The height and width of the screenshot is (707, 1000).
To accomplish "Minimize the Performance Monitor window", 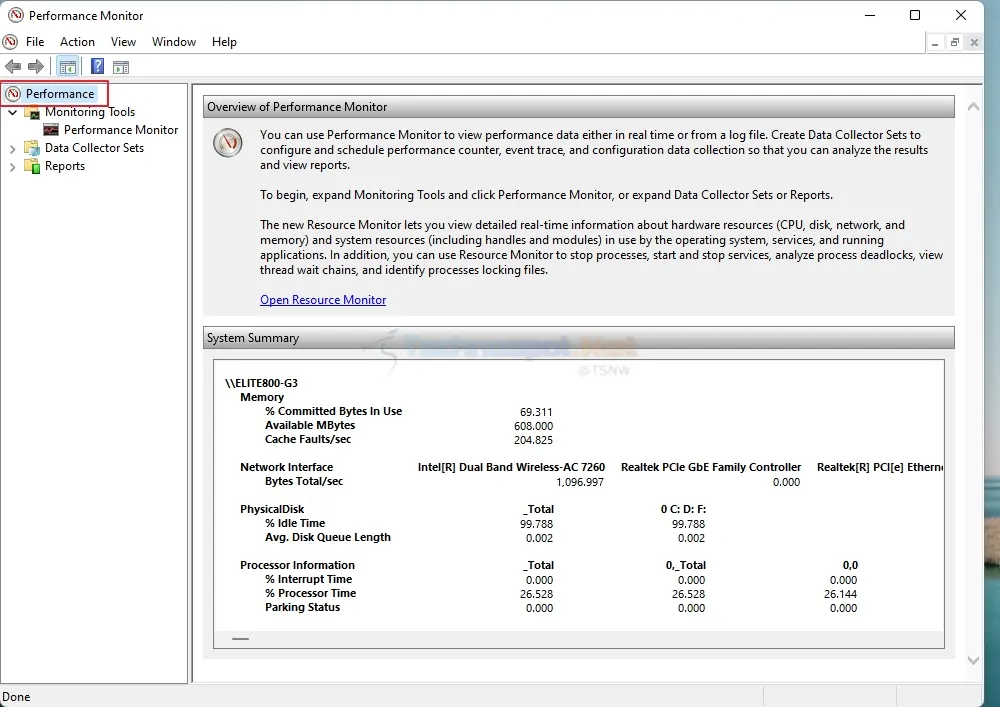I will 870,15.
